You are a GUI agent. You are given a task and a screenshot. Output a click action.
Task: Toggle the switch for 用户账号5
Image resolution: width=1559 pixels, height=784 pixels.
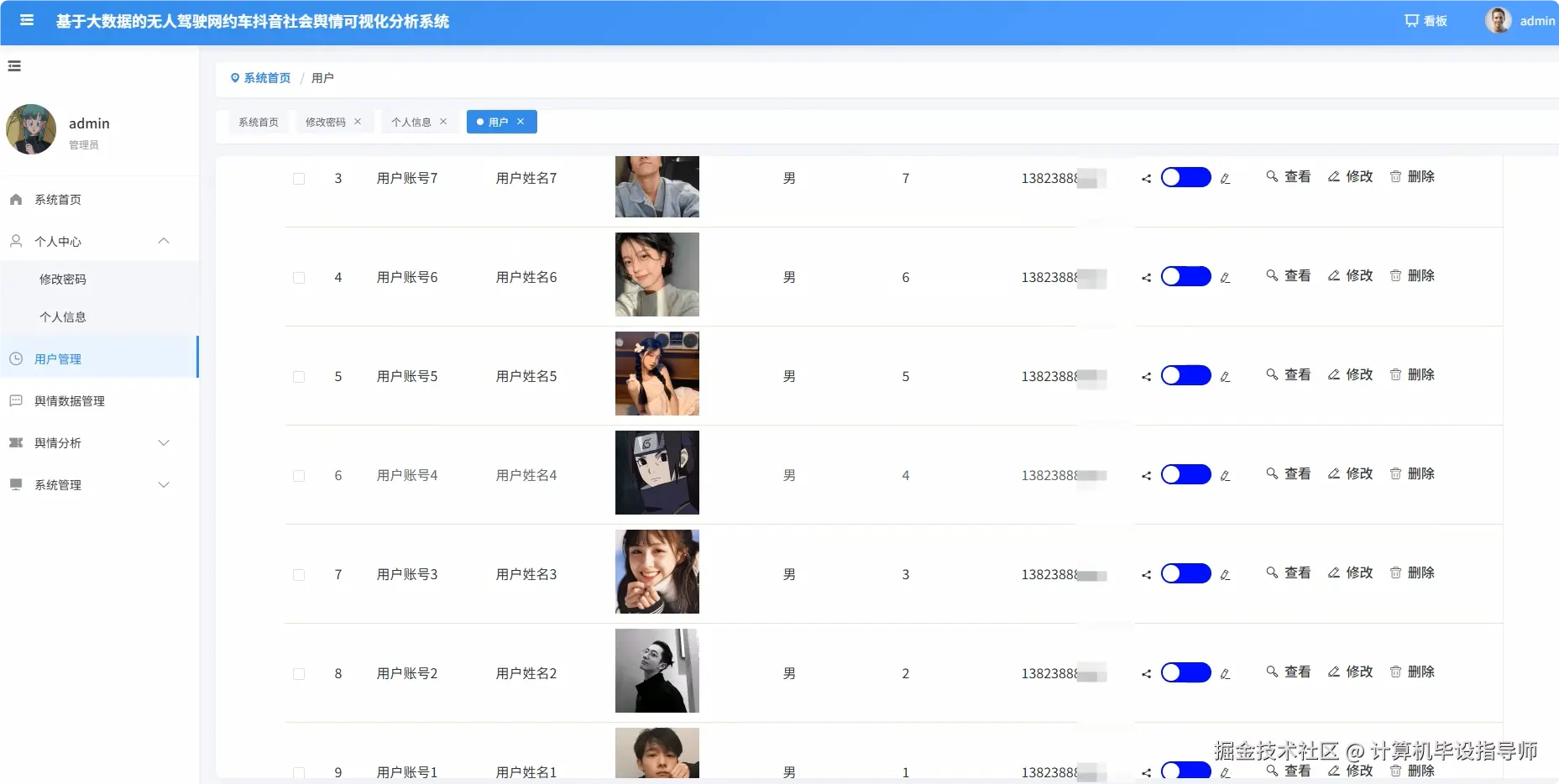[1185, 375]
